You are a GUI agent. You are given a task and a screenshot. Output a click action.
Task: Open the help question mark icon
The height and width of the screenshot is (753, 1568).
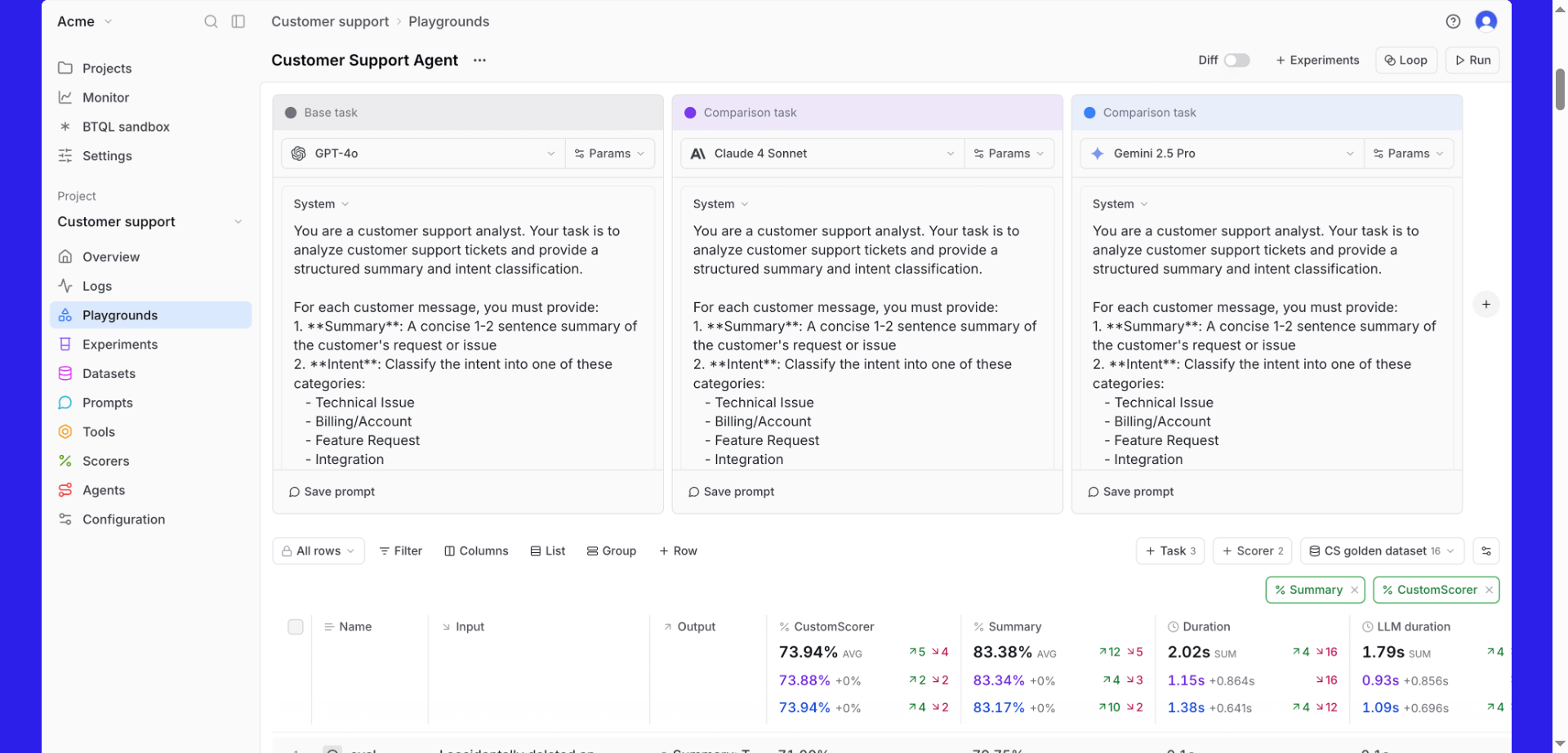[1453, 21]
